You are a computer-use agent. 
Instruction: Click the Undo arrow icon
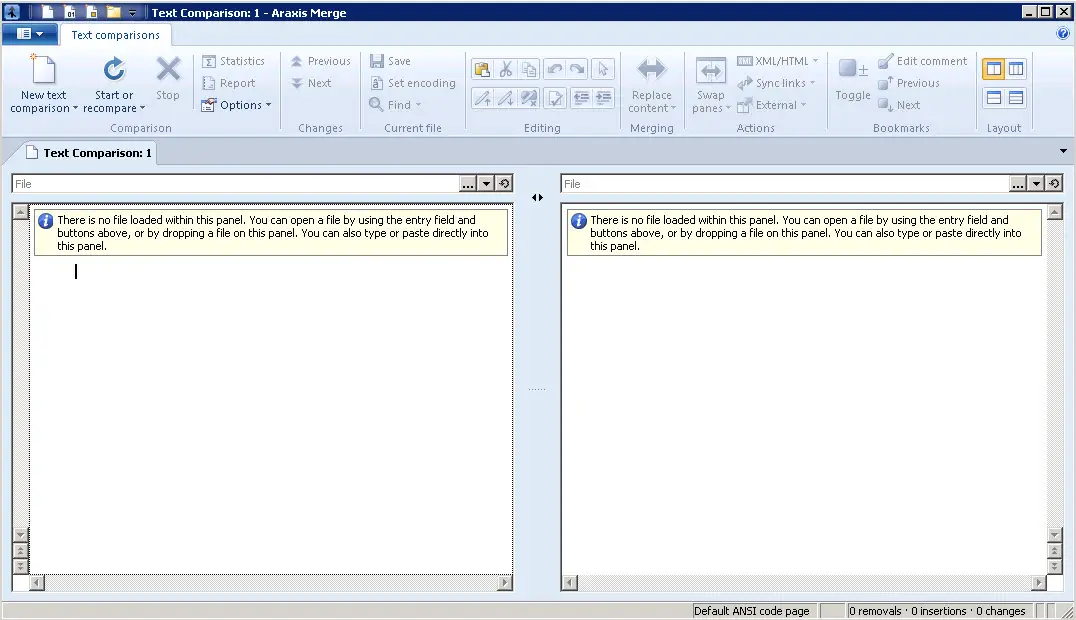pos(554,69)
